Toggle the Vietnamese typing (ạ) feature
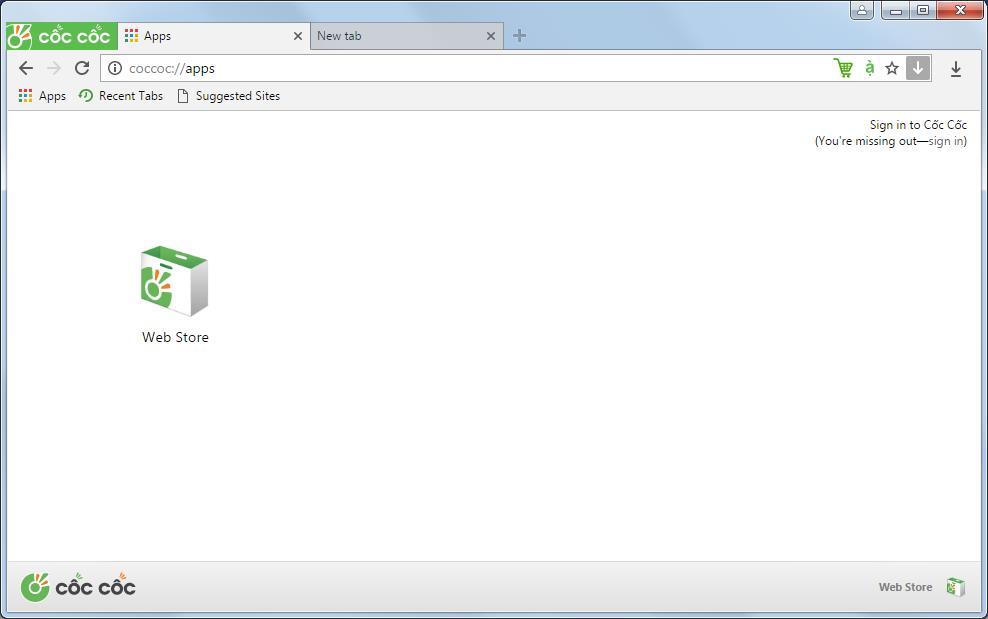Viewport: 988px width, 619px height. click(866, 68)
